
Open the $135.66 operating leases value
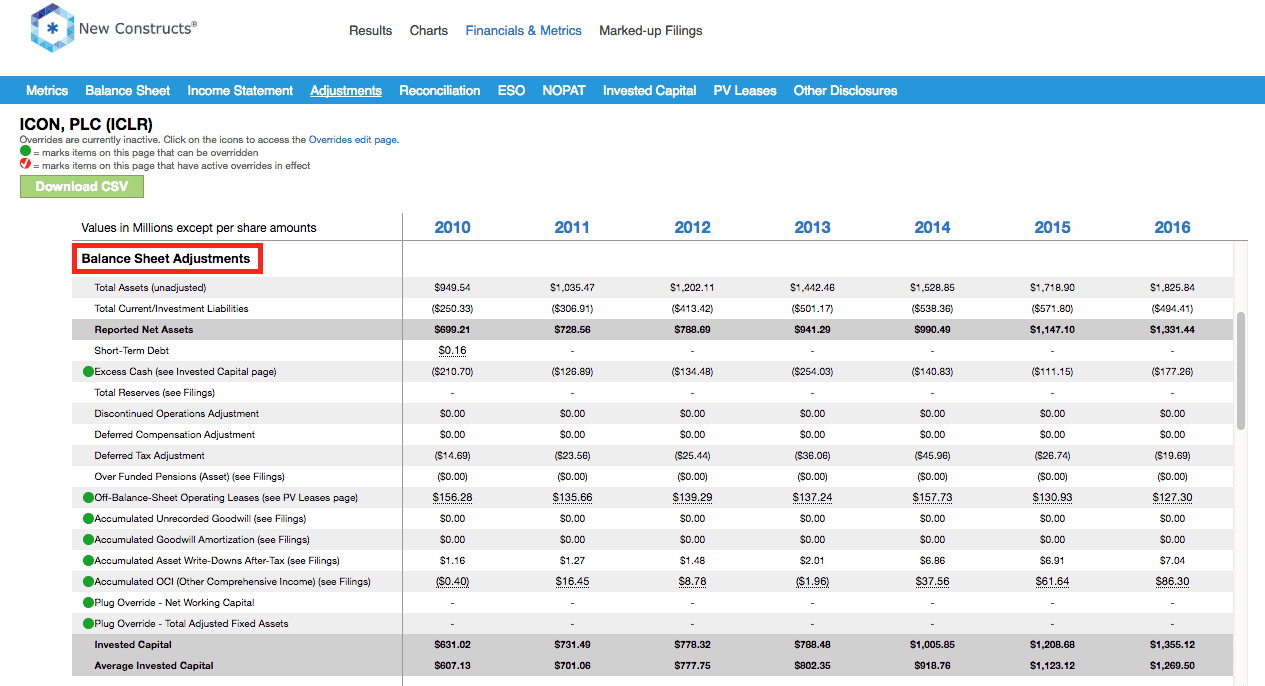[572, 497]
